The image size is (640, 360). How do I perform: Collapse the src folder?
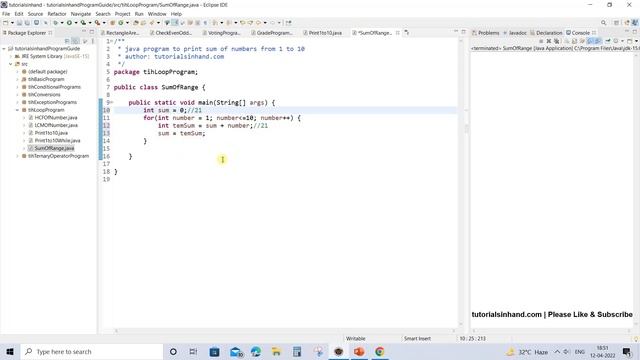click(11, 64)
